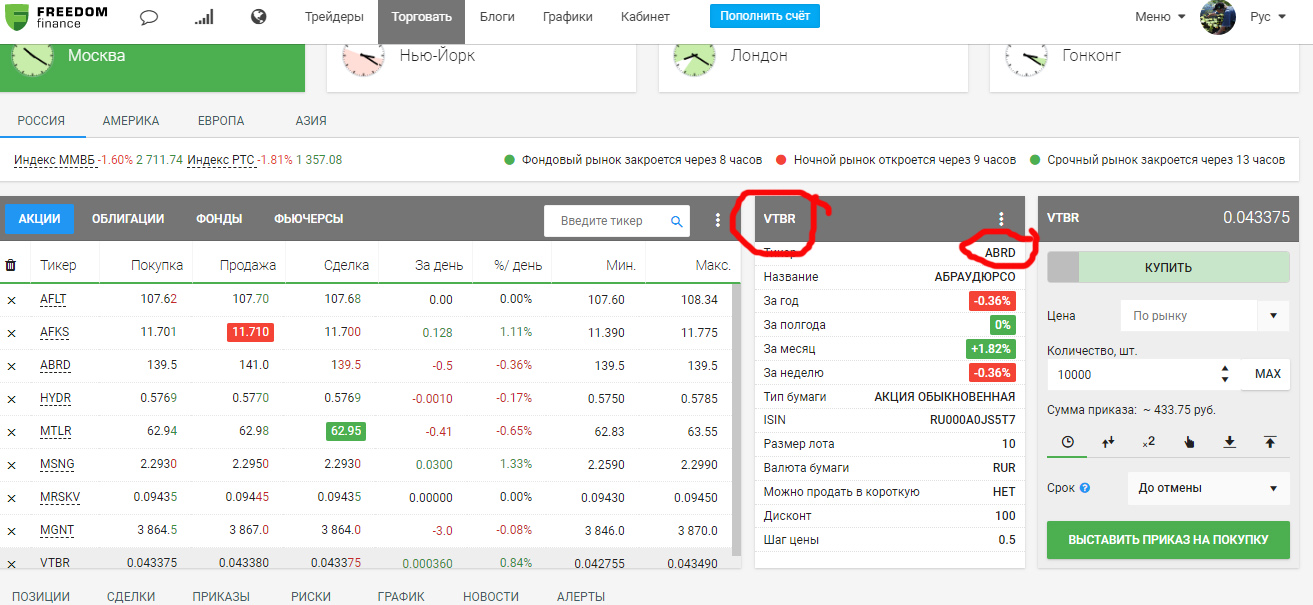Open the ПРИКАЗЫ bottom tab
This screenshot has height=605, width=1313.
[221, 596]
